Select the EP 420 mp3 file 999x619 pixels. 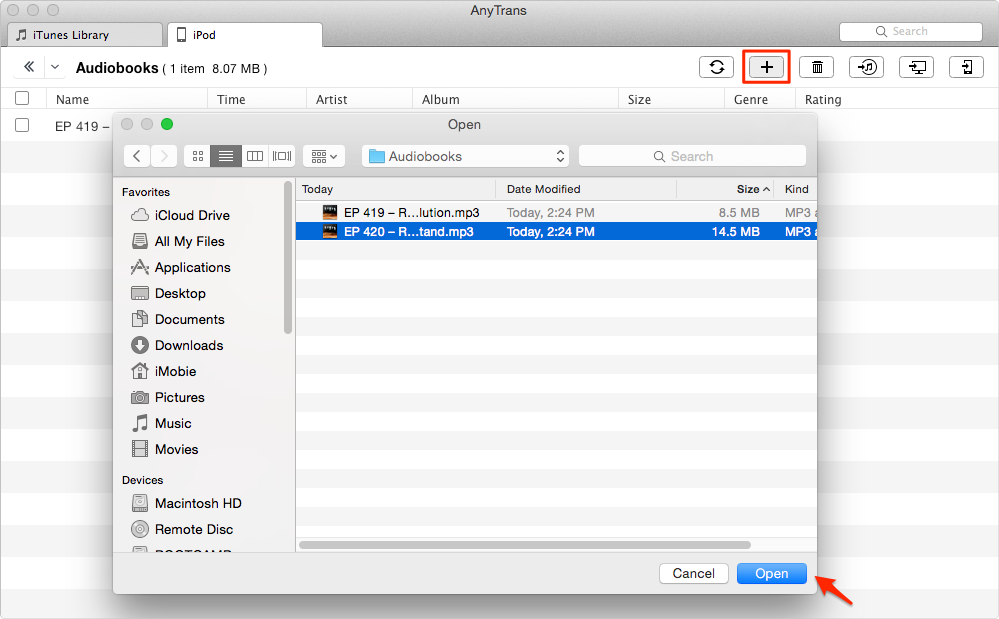556,231
